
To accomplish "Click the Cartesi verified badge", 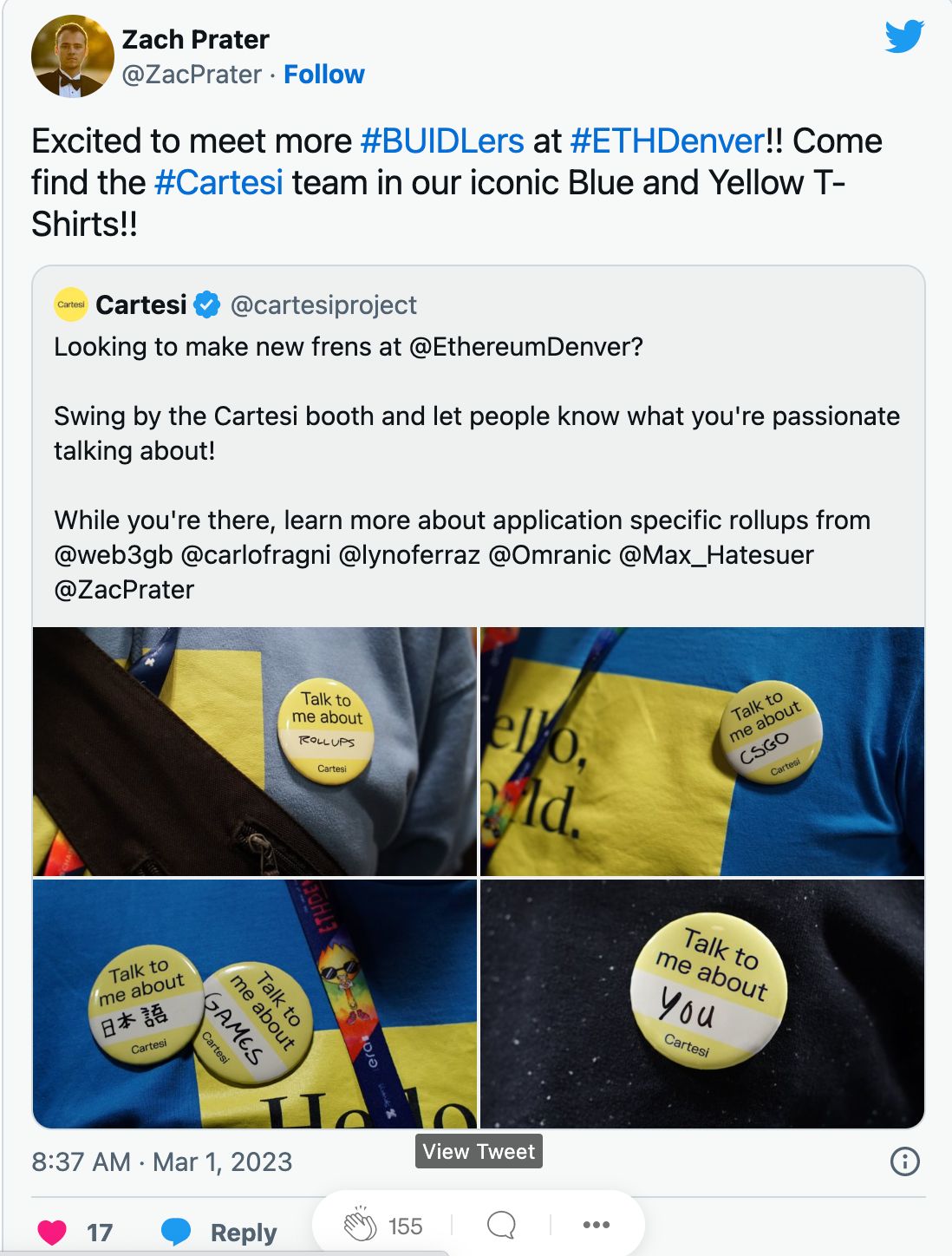I will coord(206,304).
